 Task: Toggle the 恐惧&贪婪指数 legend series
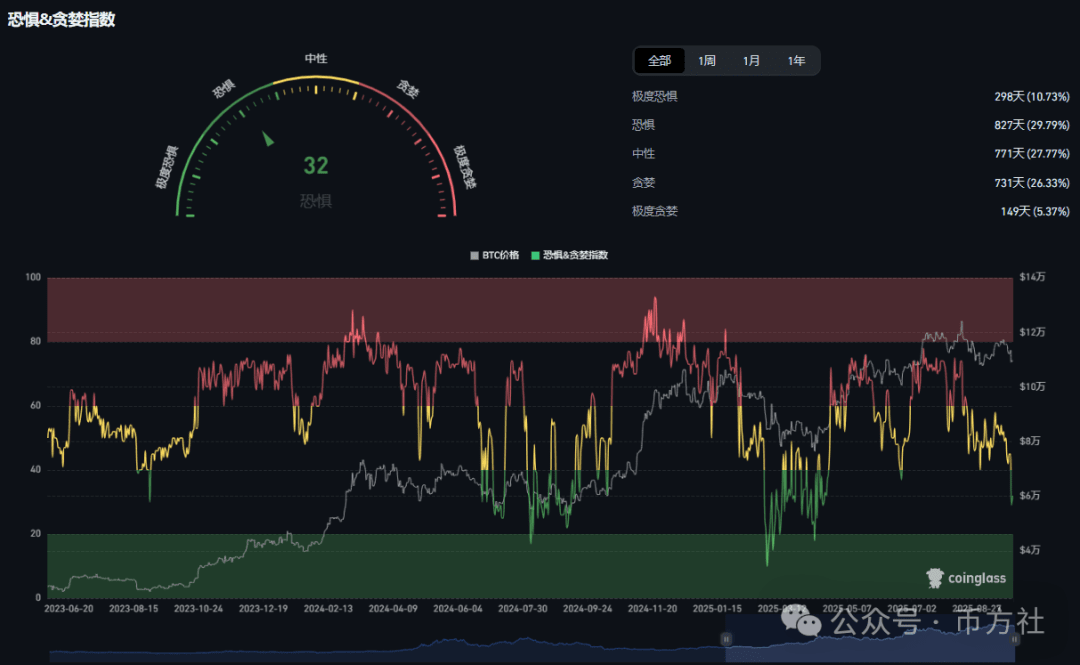pyautogui.click(x=575, y=255)
